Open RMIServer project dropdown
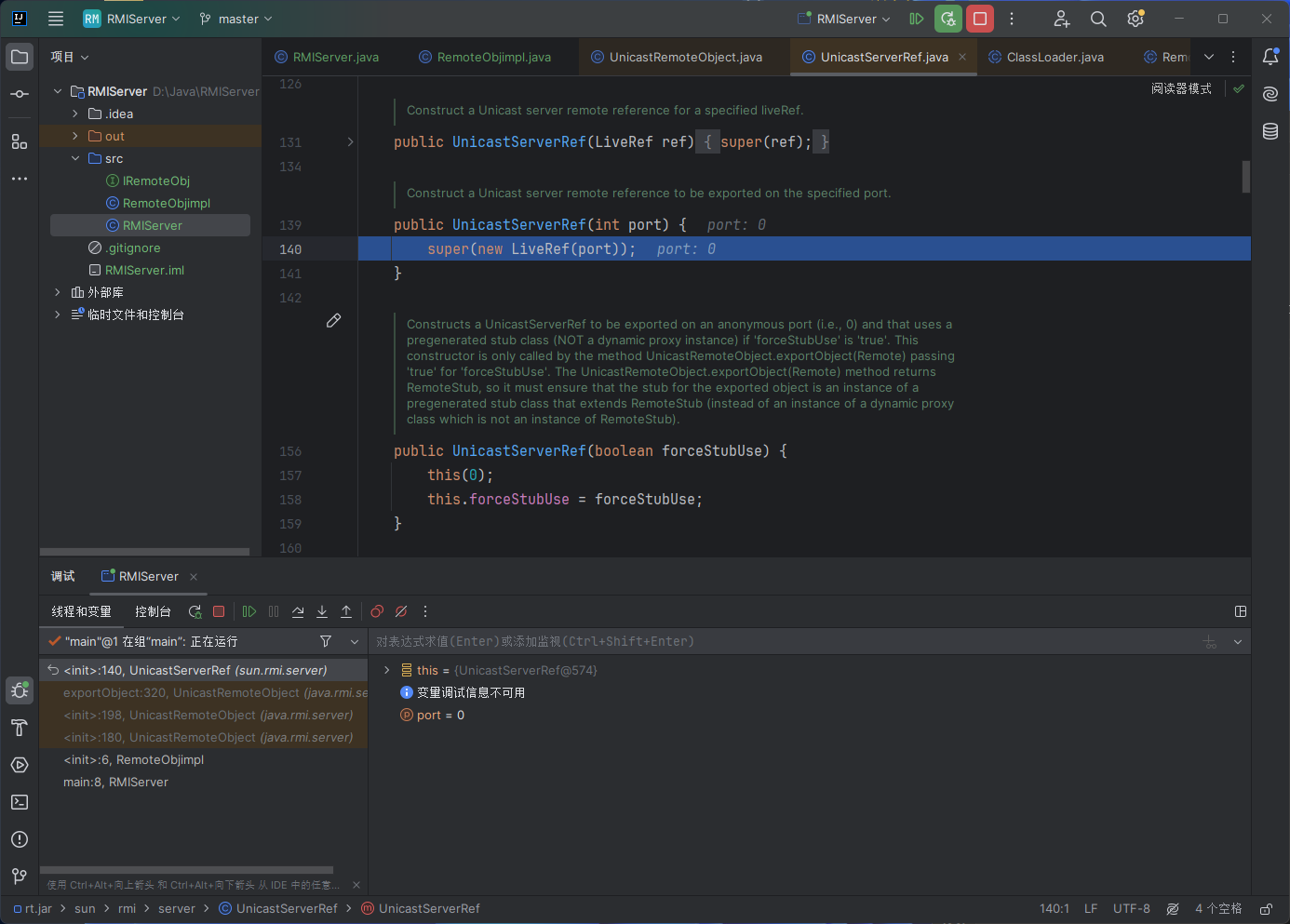 (131, 19)
